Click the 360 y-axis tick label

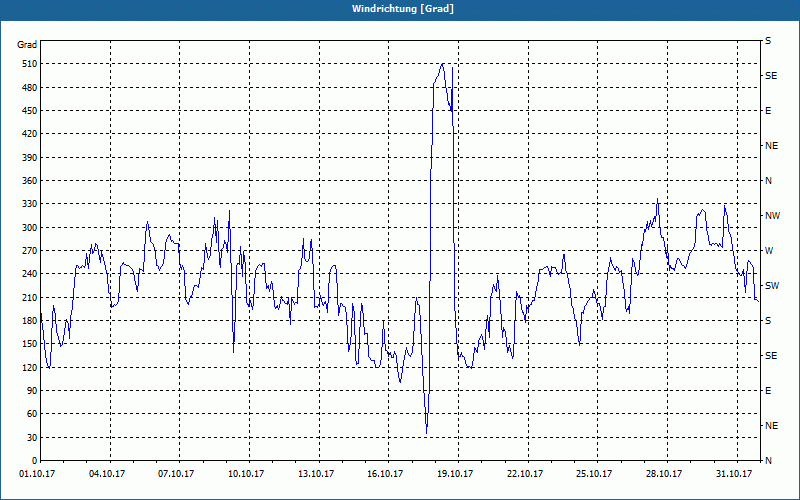pyautogui.click(x=30, y=181)
